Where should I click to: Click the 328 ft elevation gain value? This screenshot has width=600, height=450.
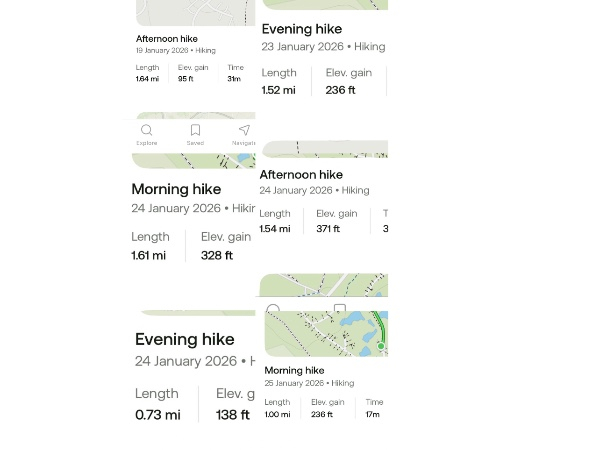[x=217, y=255]
